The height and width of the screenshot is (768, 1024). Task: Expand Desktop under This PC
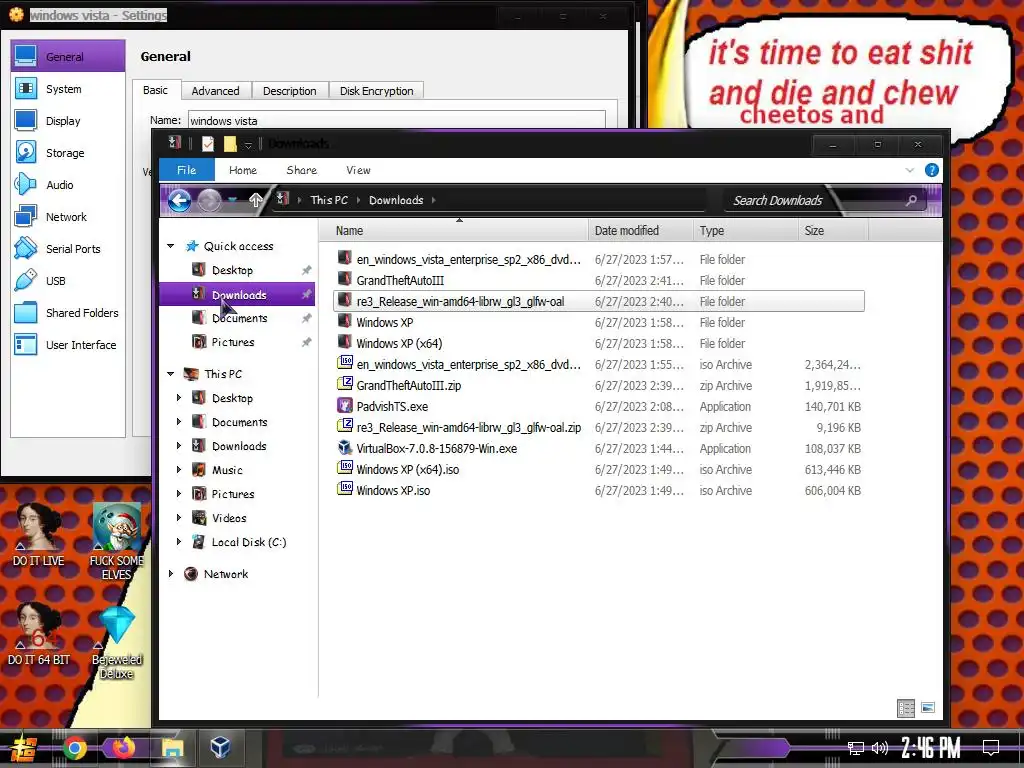click(x=179, y=398)
